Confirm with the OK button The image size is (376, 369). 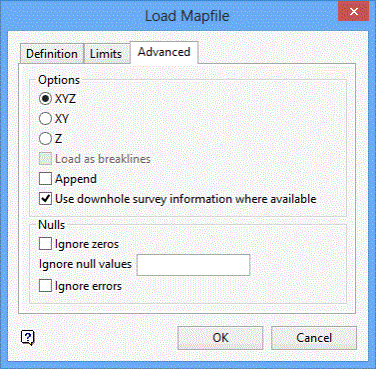coord(220,338)
